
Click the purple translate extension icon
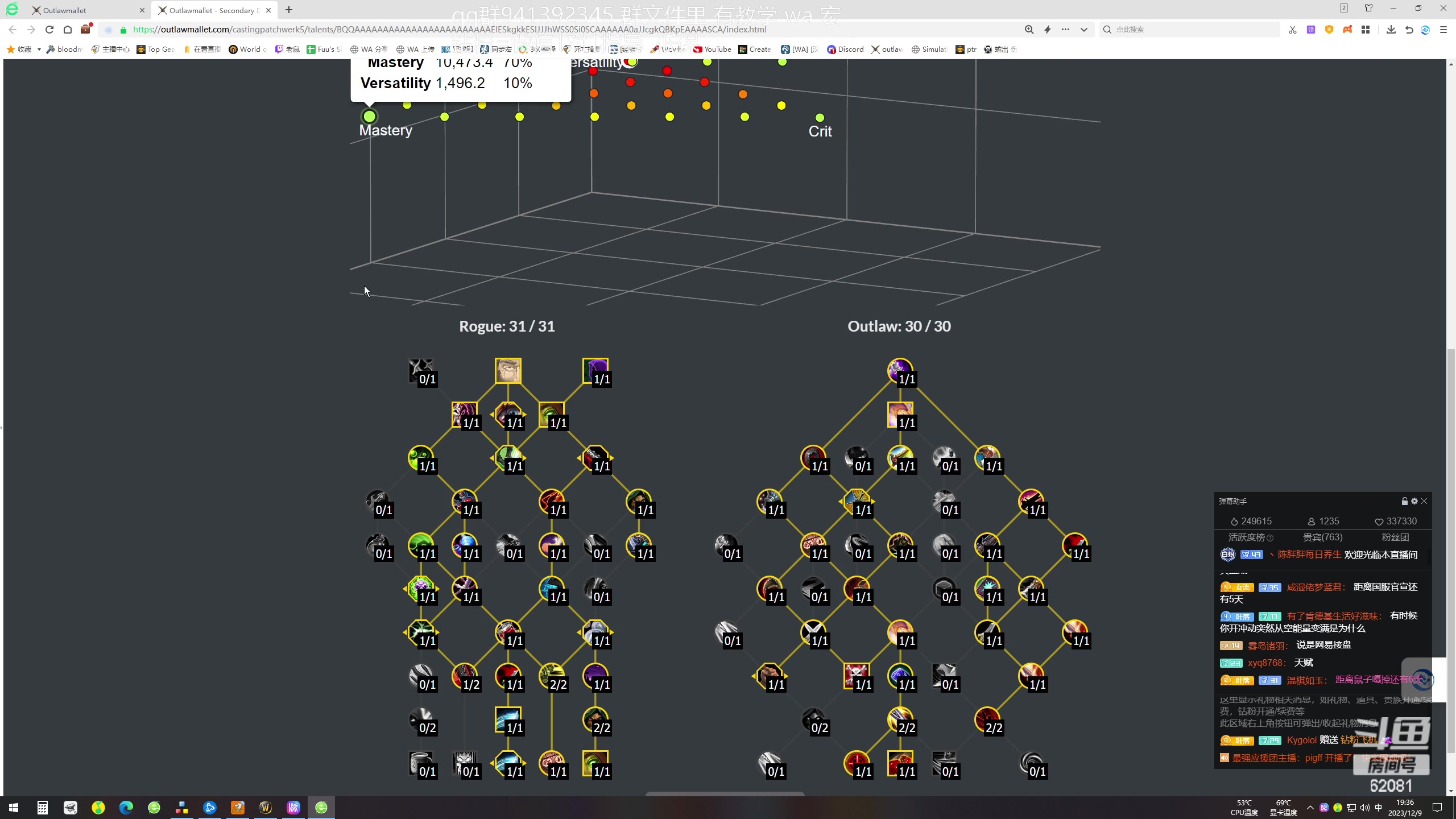point(1311,30)
